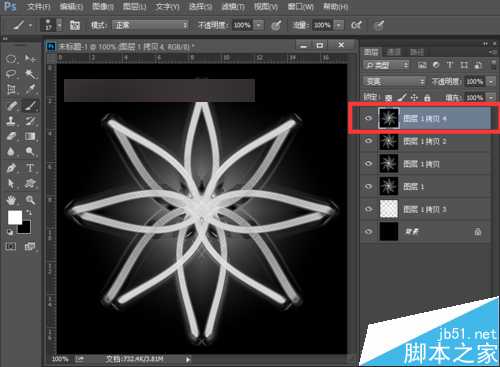
Task: Hide the top selected layer copy 4
Action: click(368, 118)
